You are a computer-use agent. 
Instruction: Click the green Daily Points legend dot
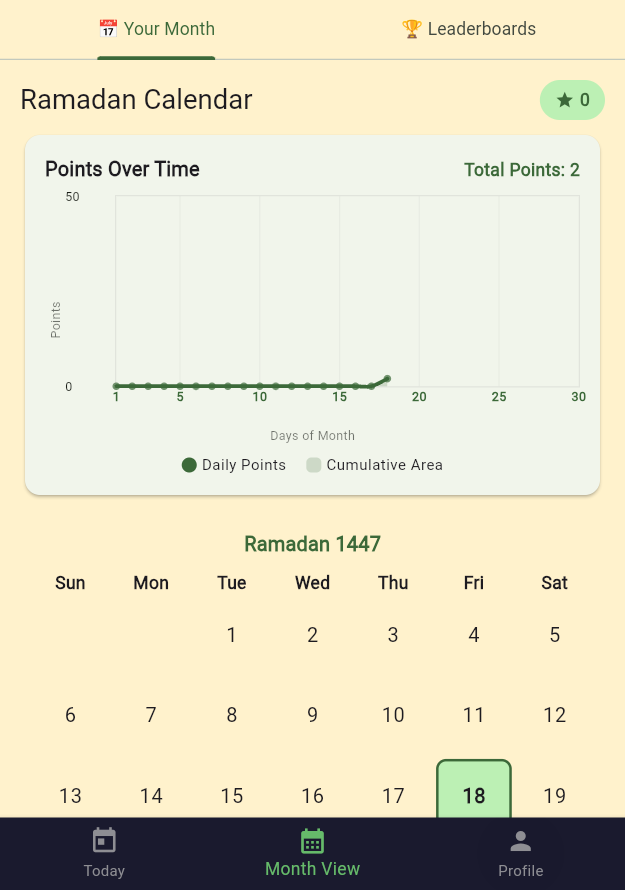coord(189,465)
